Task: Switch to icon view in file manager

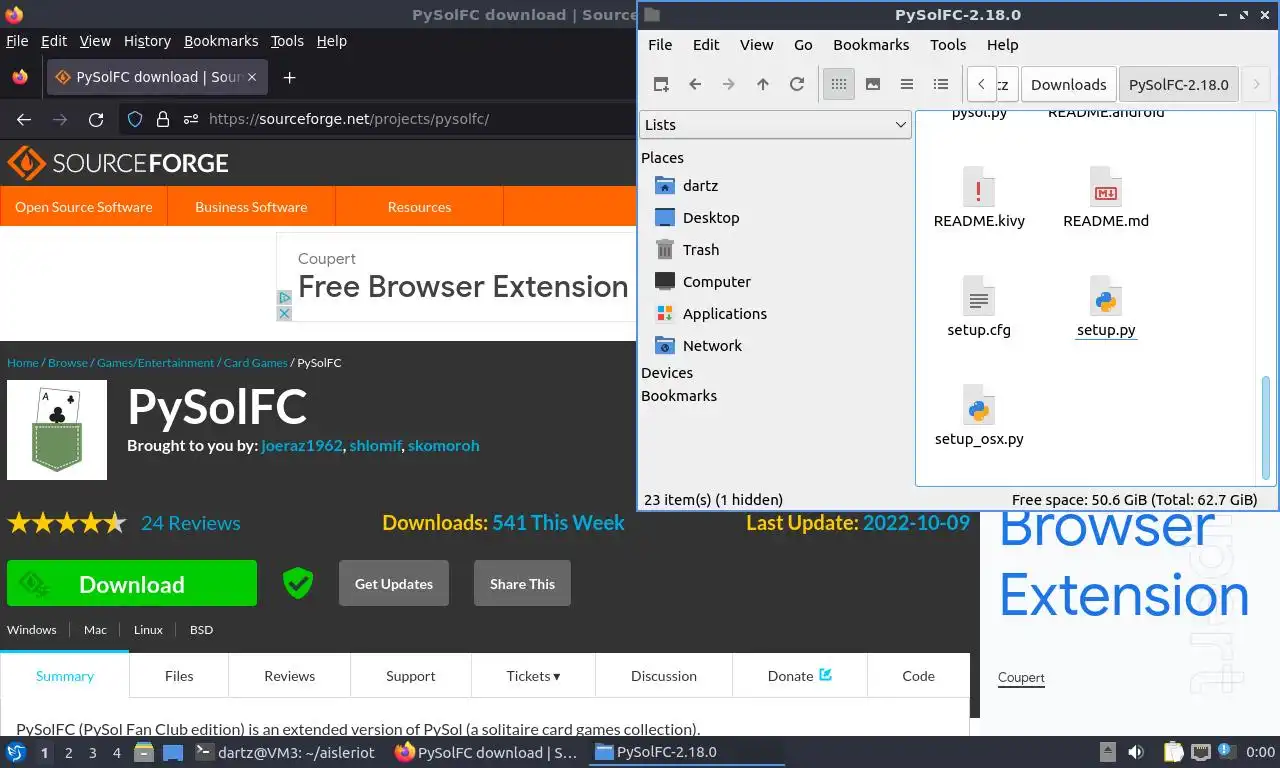Action: (x=839, y=84)
